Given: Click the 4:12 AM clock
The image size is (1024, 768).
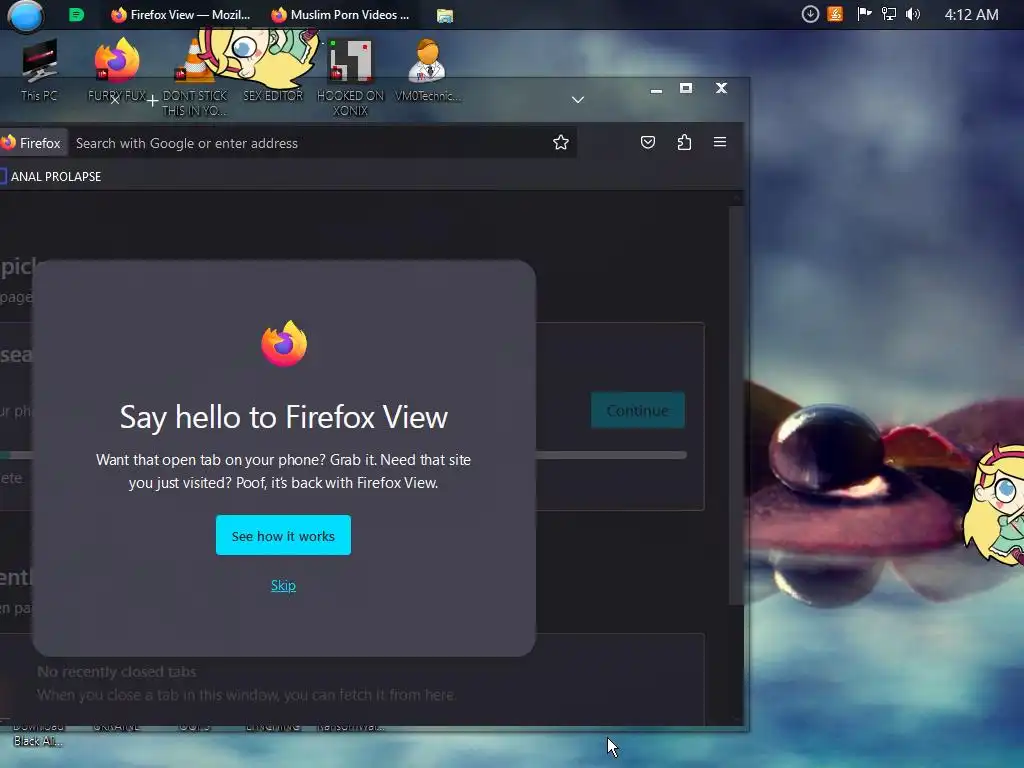Looking at the screenshot, I should coord(971,14).
